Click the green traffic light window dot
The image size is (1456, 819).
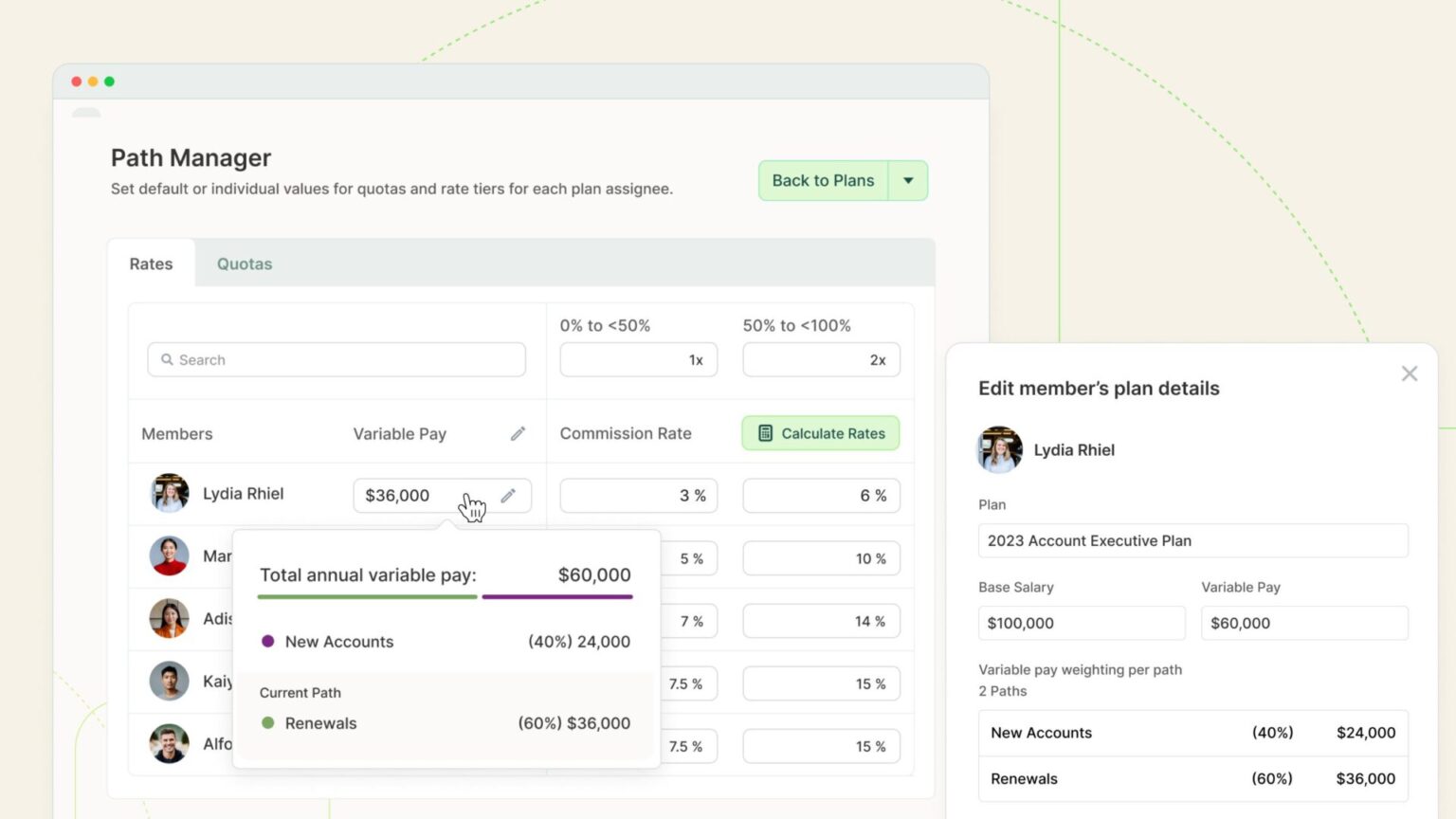coord(111,82)
